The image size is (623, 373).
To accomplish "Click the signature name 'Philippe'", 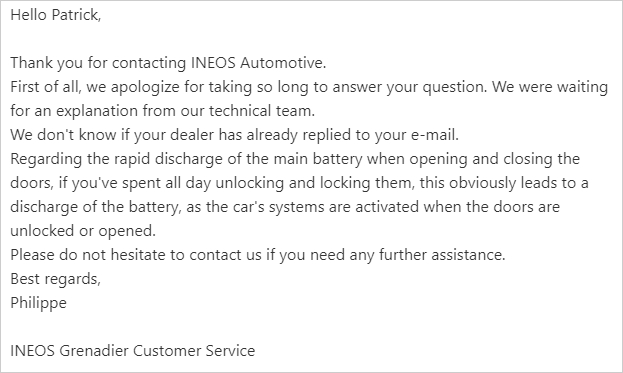I will [39, 303].
